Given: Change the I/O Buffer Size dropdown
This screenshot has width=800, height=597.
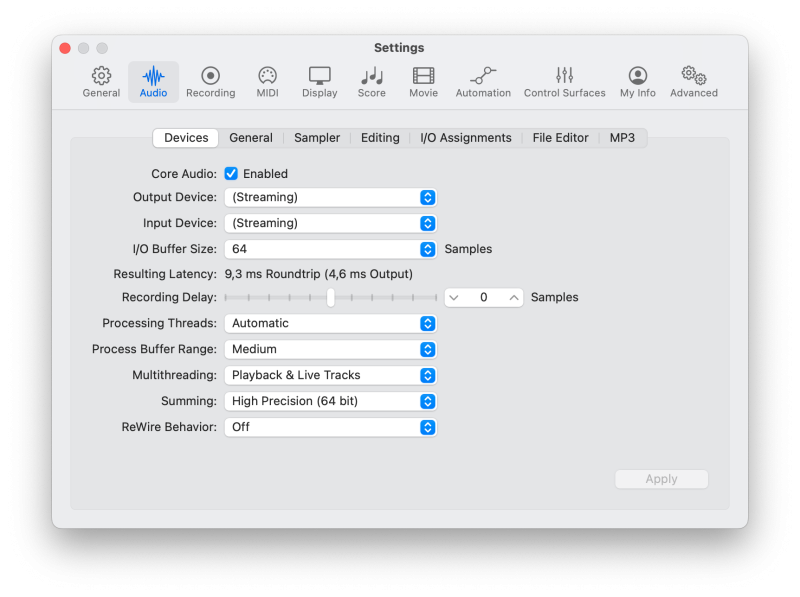Looking at the screenshot, I should click(x=330, y=249).
